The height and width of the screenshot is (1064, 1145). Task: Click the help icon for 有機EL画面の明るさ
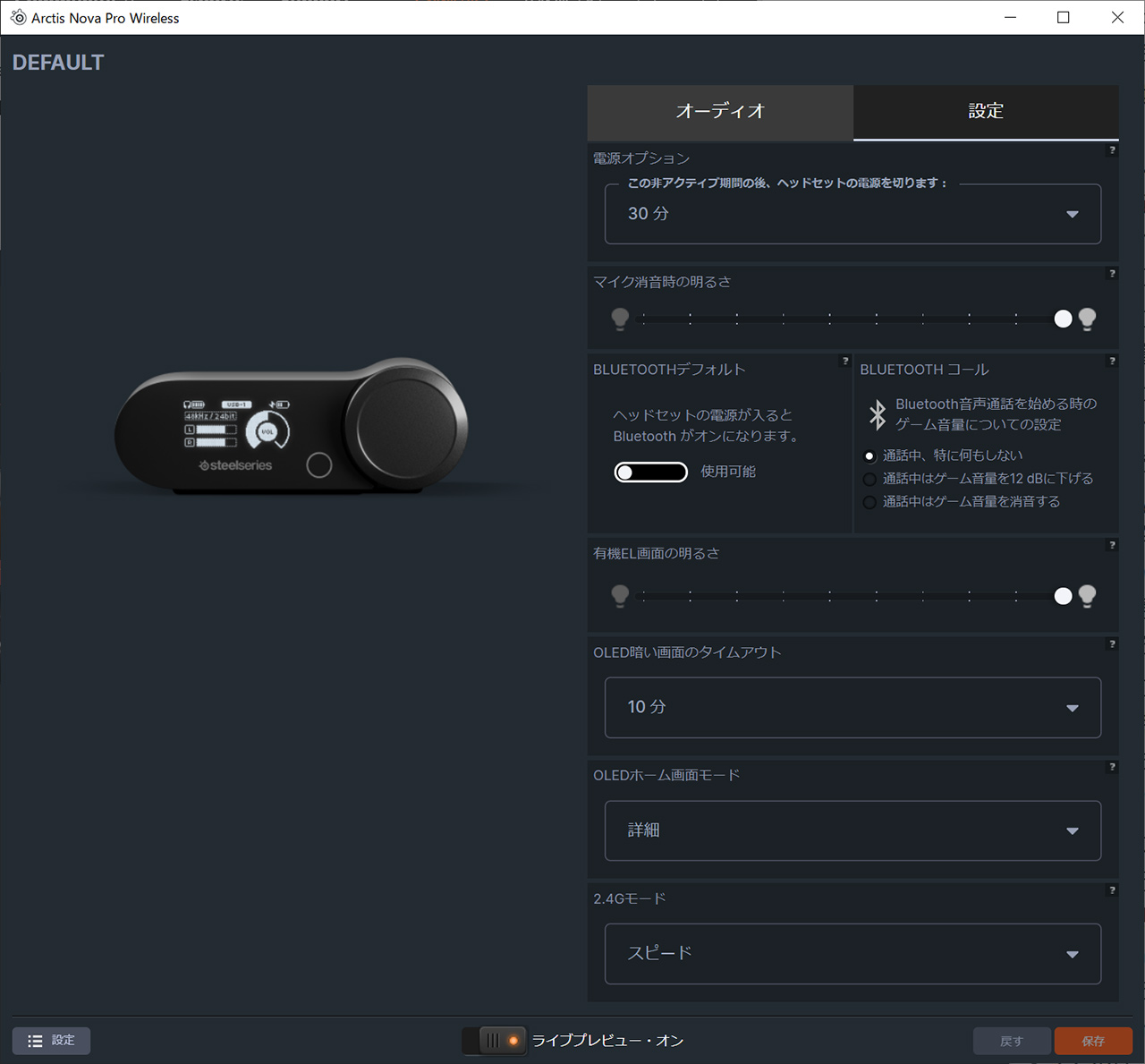[x=1112, y=545]
